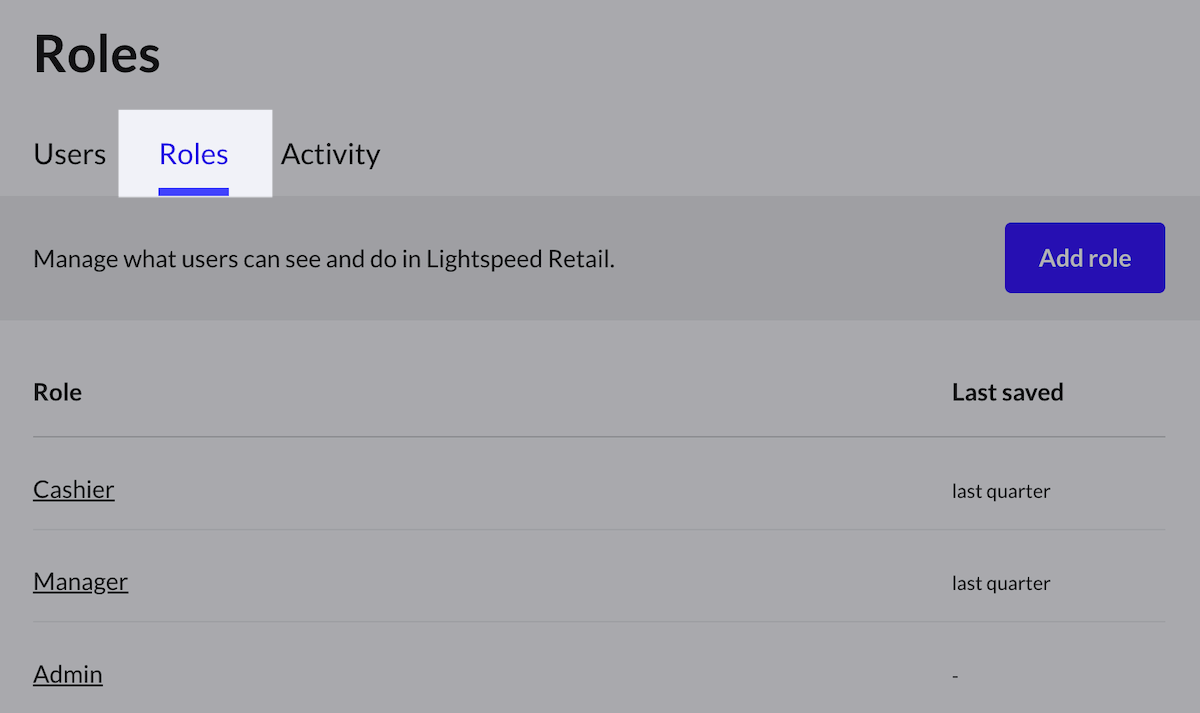Click the underlined Cashier text

(x=74, y=489)
